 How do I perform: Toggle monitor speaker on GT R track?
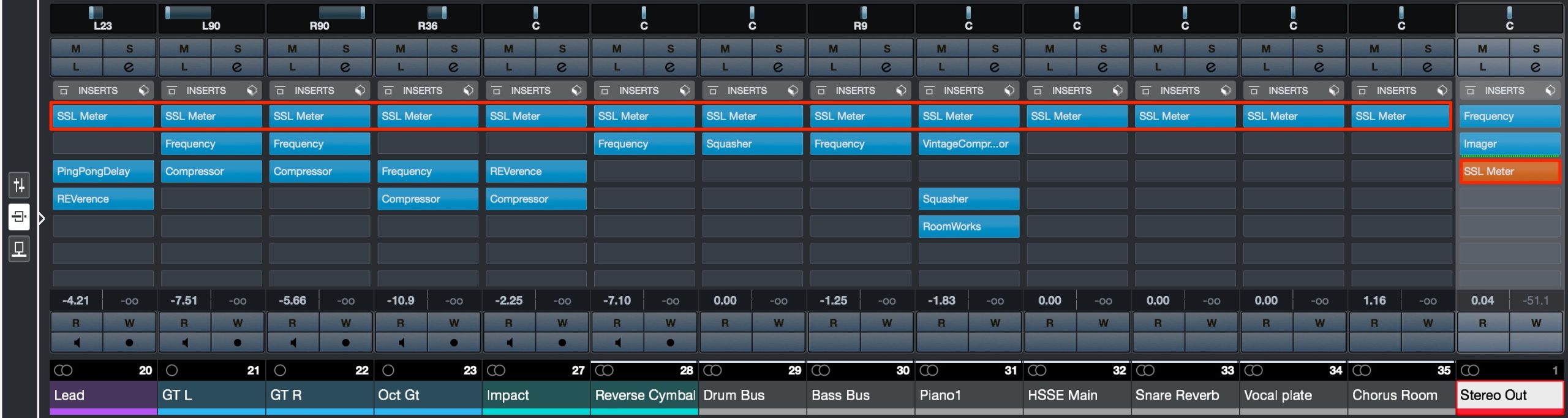(293, 343)
